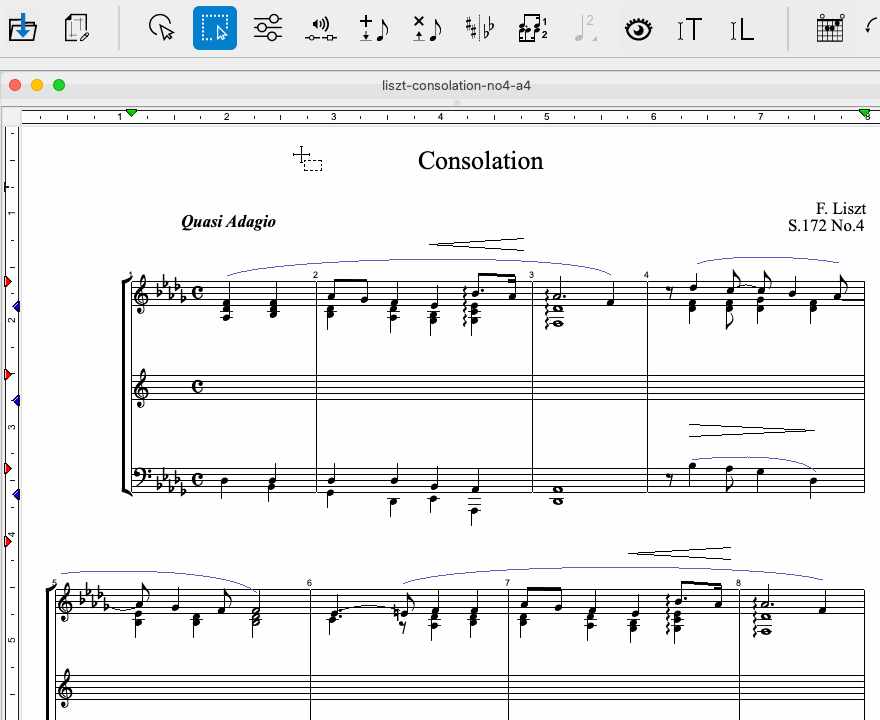The image size is (880, 720).
Task: Click the slur over bass notes in measure 4
Action: [752, 458]
